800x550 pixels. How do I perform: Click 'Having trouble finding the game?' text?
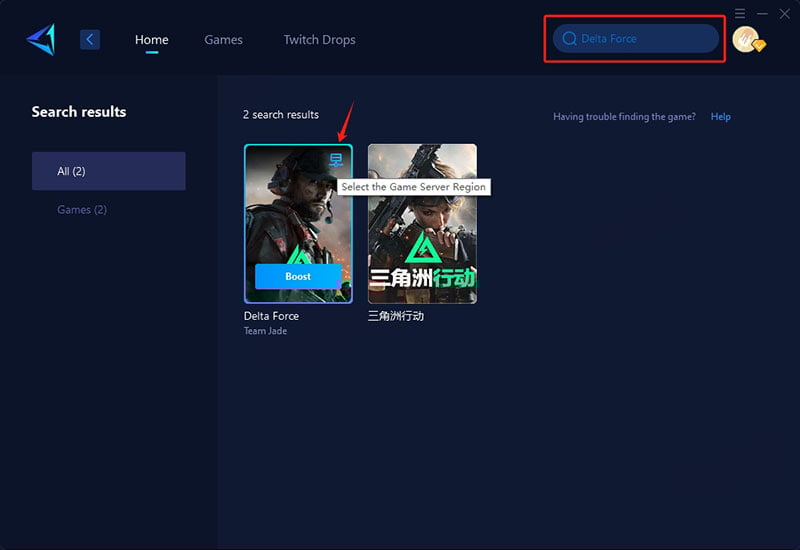(x=624, y=117)
